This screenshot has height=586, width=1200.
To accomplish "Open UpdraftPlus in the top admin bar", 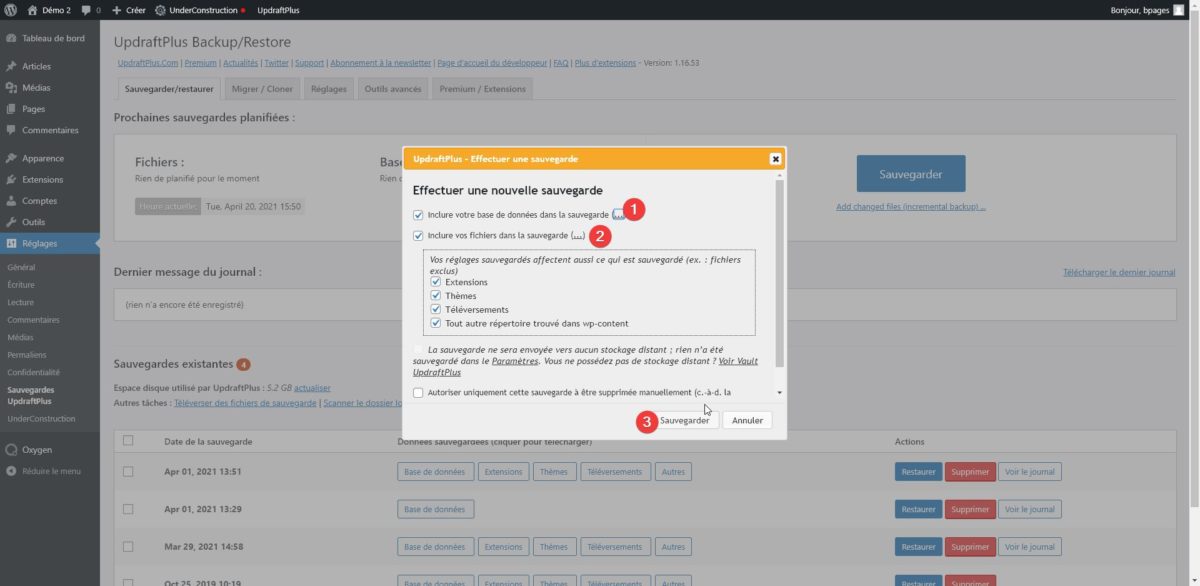I will point(278,10).
